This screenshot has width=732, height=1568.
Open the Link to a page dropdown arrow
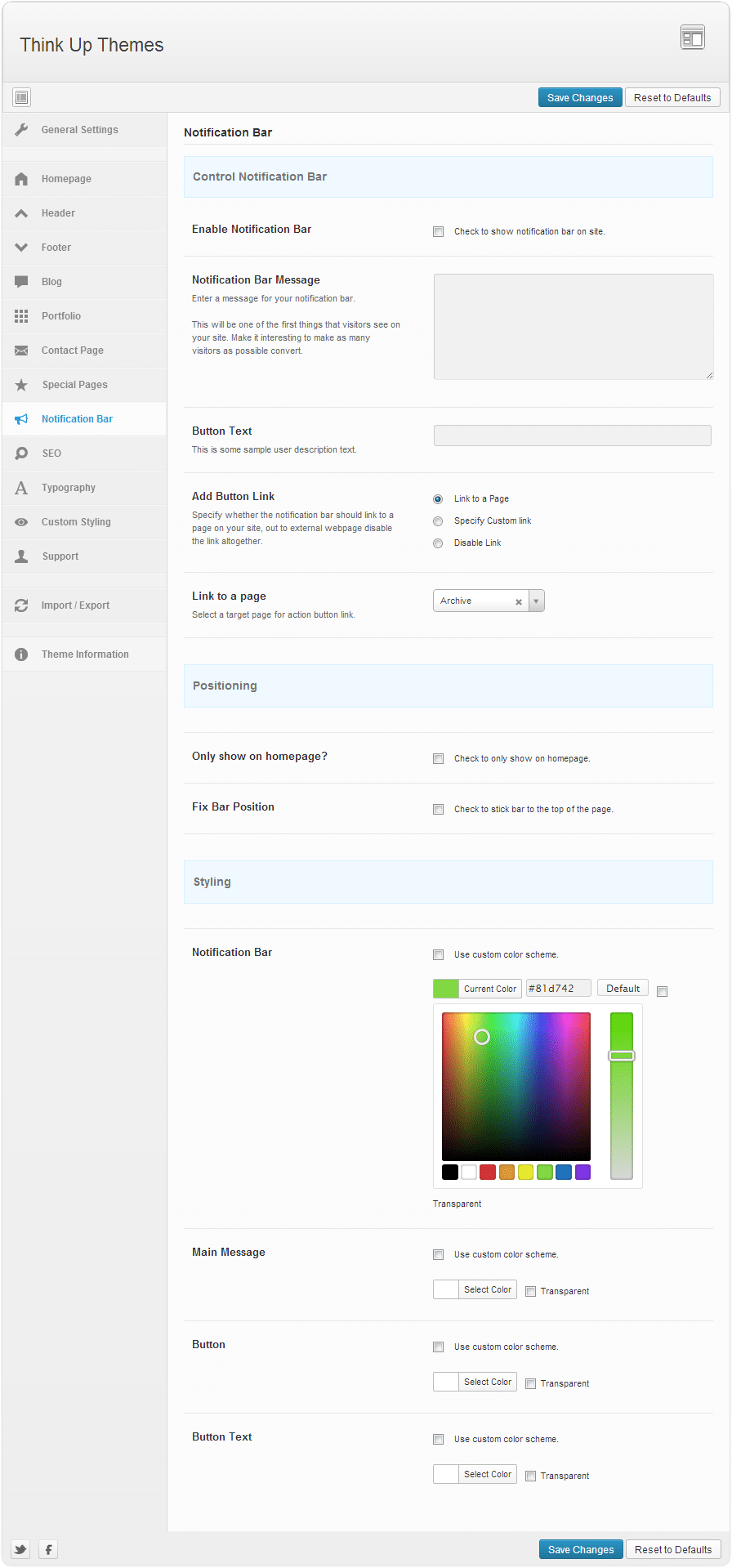pyautogui.click(x=536, y=601)
